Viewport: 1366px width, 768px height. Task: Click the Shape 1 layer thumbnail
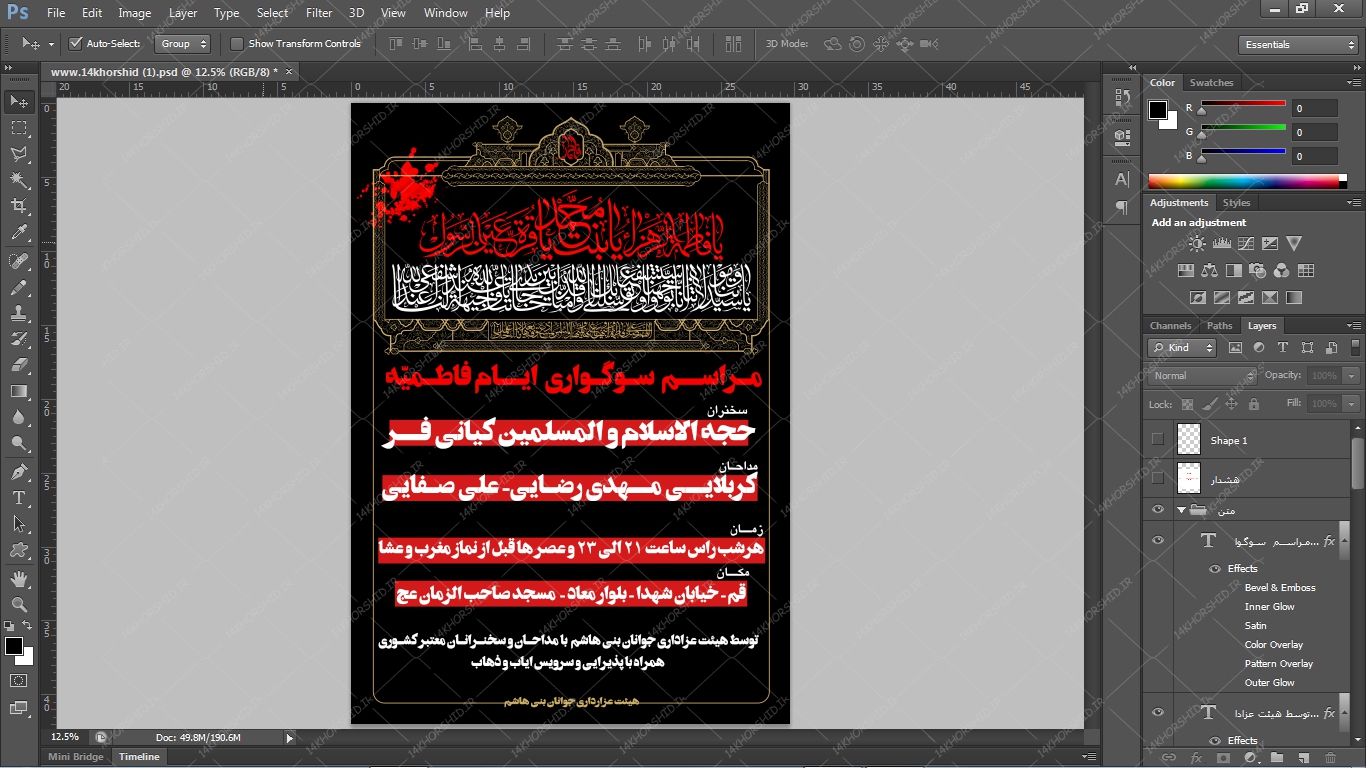point(1189,440)
